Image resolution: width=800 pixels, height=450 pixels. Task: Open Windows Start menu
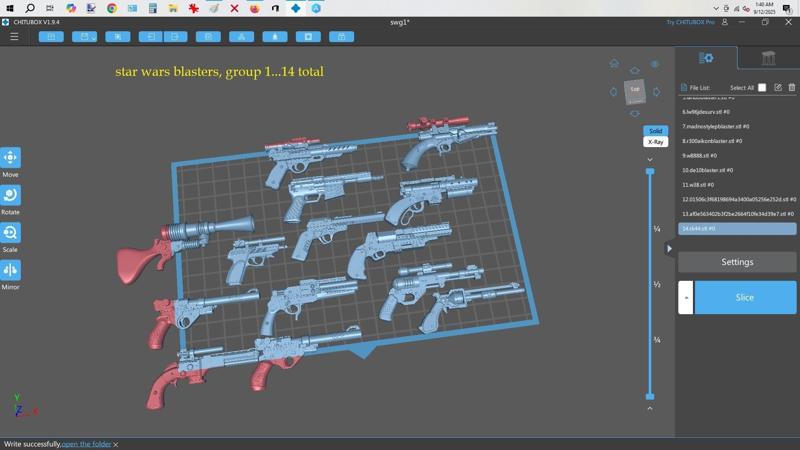pos(10,8)
